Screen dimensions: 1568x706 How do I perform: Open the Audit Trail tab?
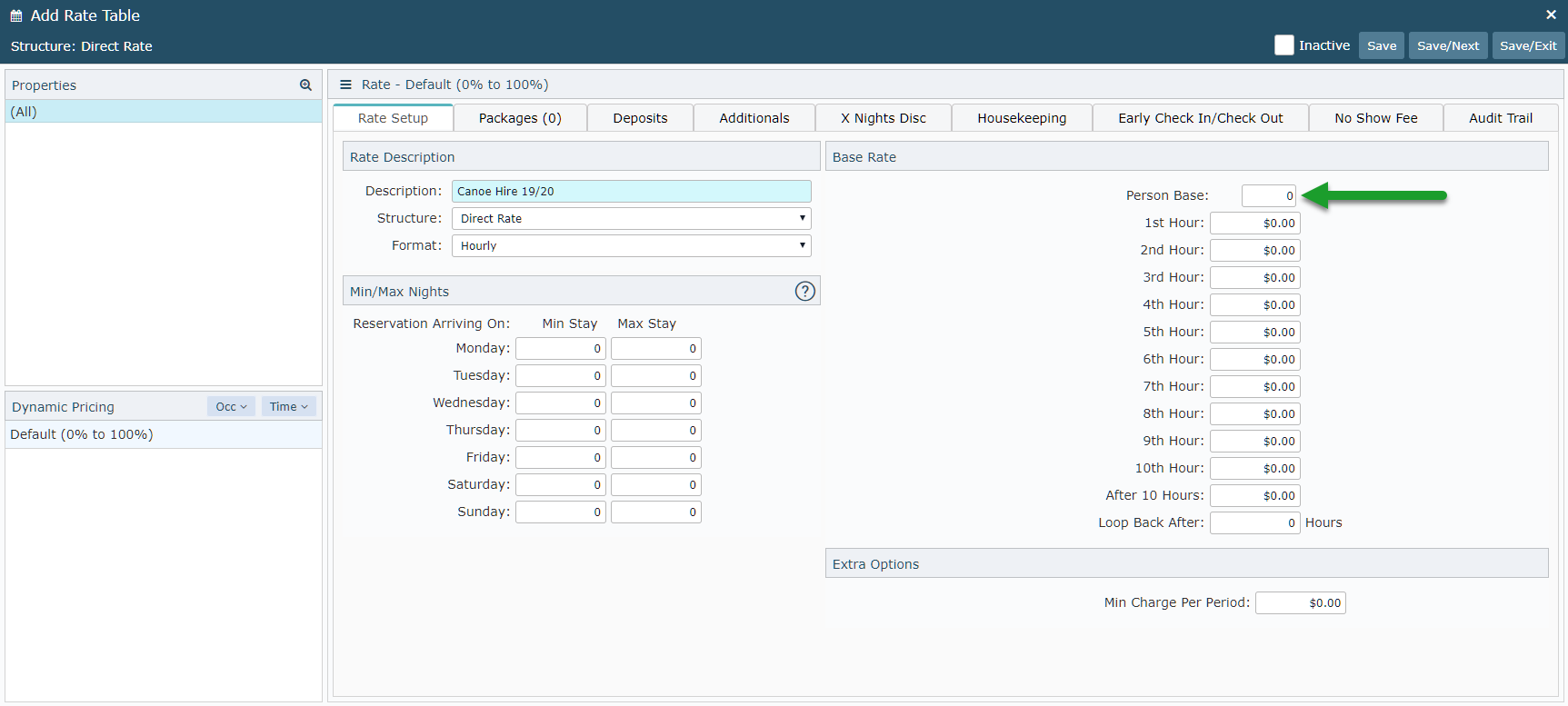pyautogui.click(x=1501, y=118)
